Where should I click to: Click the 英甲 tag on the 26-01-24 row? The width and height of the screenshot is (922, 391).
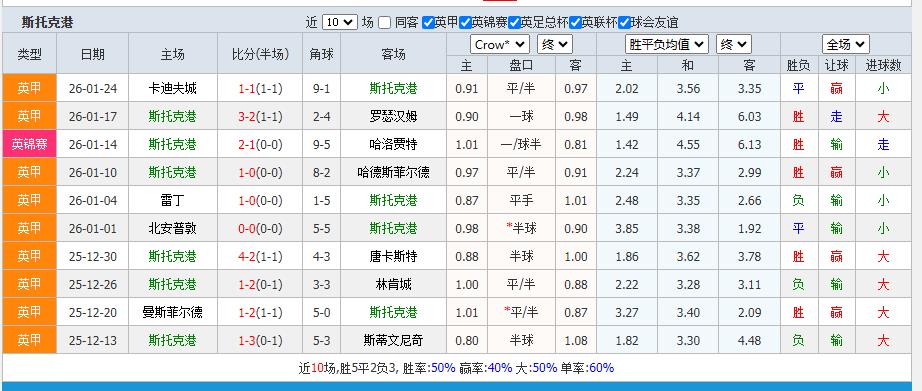click(29, 89)
